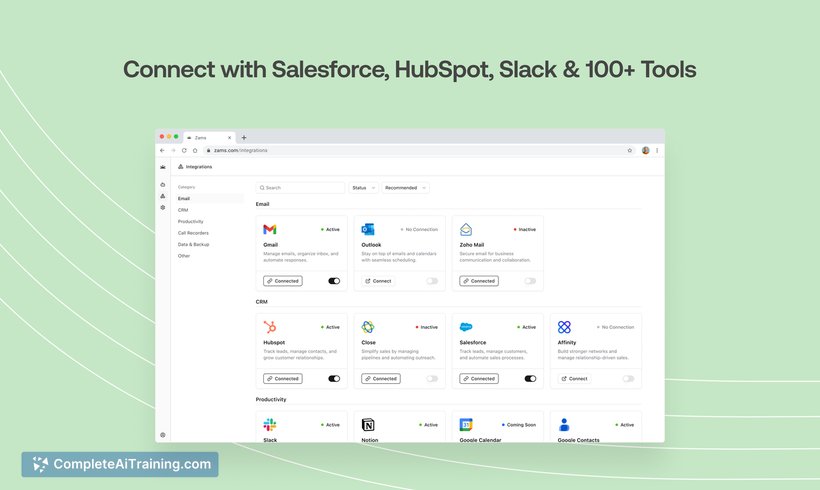Image resolution: width=820 pixels, height=490 pixels.
Task: Click the Affinity logo icon
Action: (x=564, y=327)
